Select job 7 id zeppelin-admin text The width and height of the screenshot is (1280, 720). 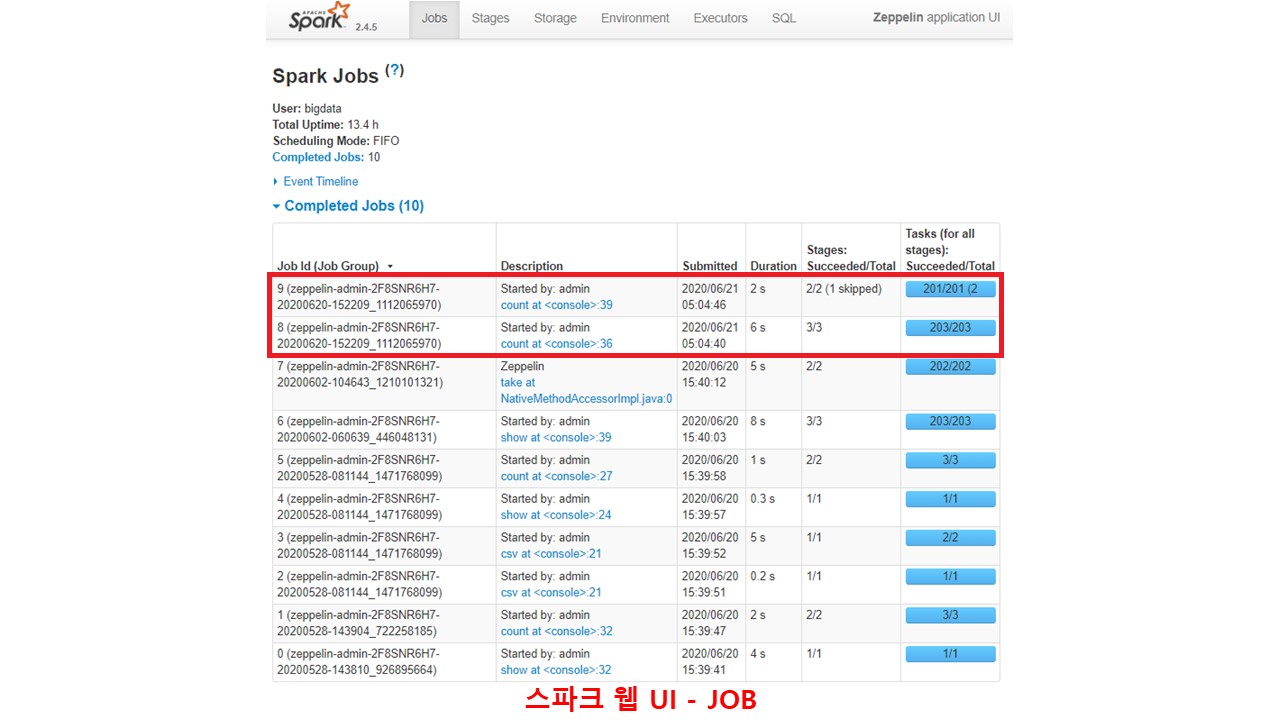[358, 375]
